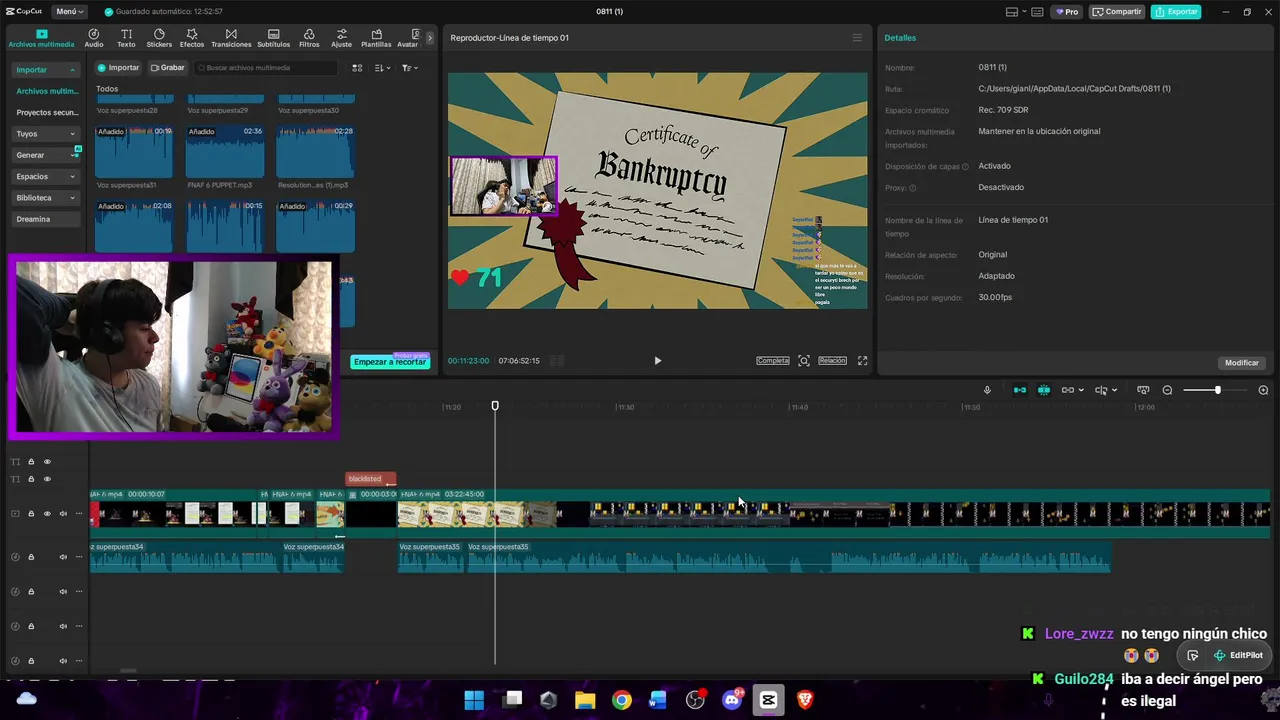Click the Pro badge button
This screenshot has height=720, width=1280.
[x=1067, y=12]
